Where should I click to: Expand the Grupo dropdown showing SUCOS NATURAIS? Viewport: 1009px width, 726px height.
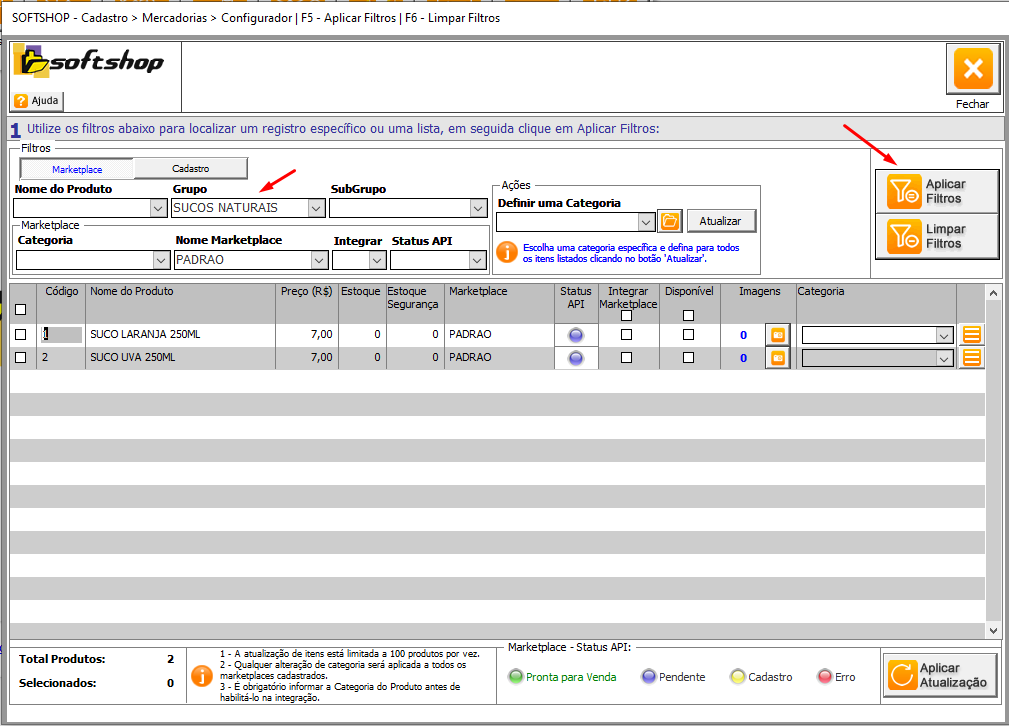click(x=316, y=208)
